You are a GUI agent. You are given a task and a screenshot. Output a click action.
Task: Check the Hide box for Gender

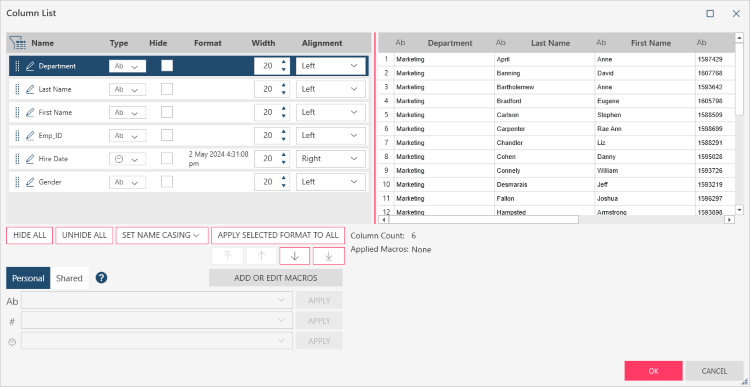coord(167,182)
